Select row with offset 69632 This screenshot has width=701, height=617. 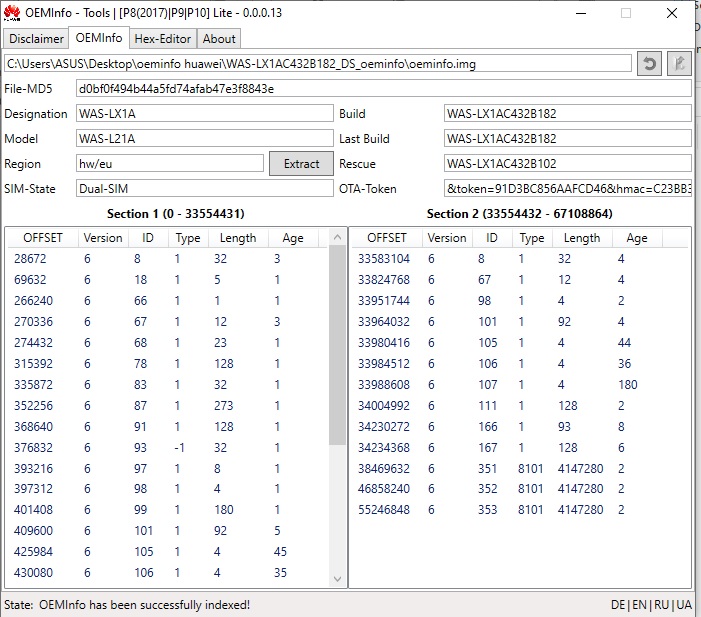[x=168, y=279]
